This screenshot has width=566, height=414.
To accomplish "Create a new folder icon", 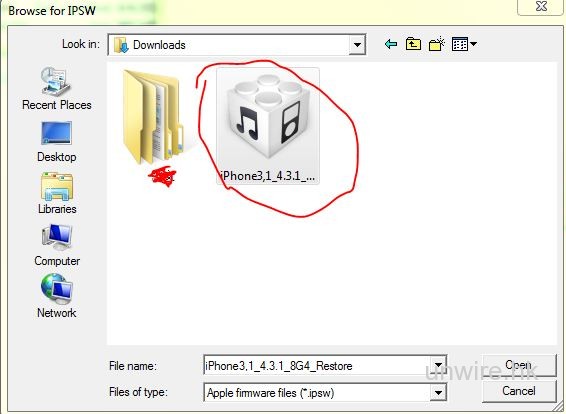I will pyautogui.click(x=437, y=44).
